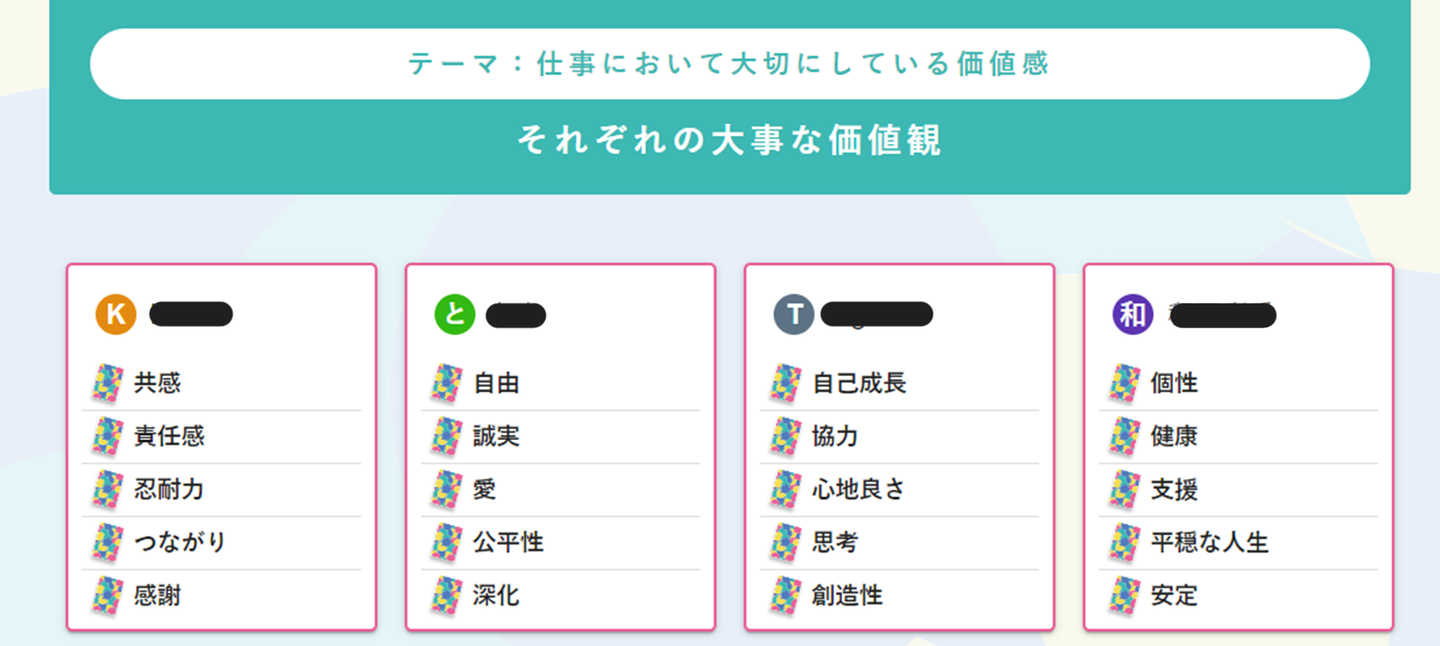Click the card icon next to 責任感

(x=107, y=436)
